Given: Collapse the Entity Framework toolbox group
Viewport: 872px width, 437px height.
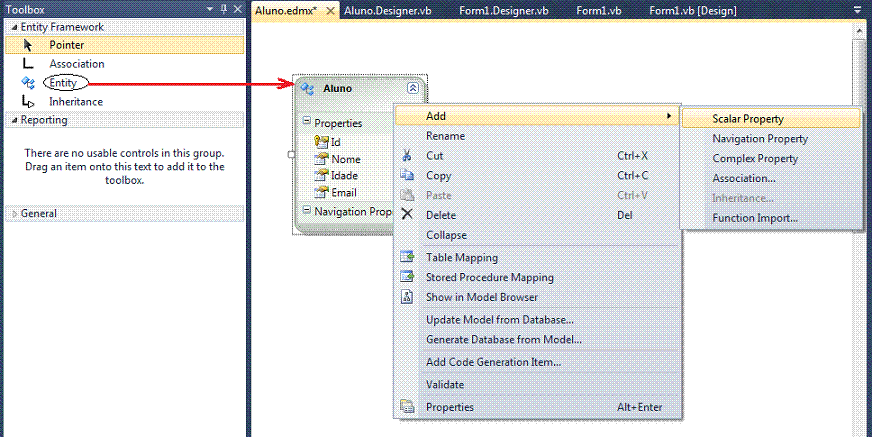Looking at the screenshot, I should pyautogui.click(x=14, y=27).
